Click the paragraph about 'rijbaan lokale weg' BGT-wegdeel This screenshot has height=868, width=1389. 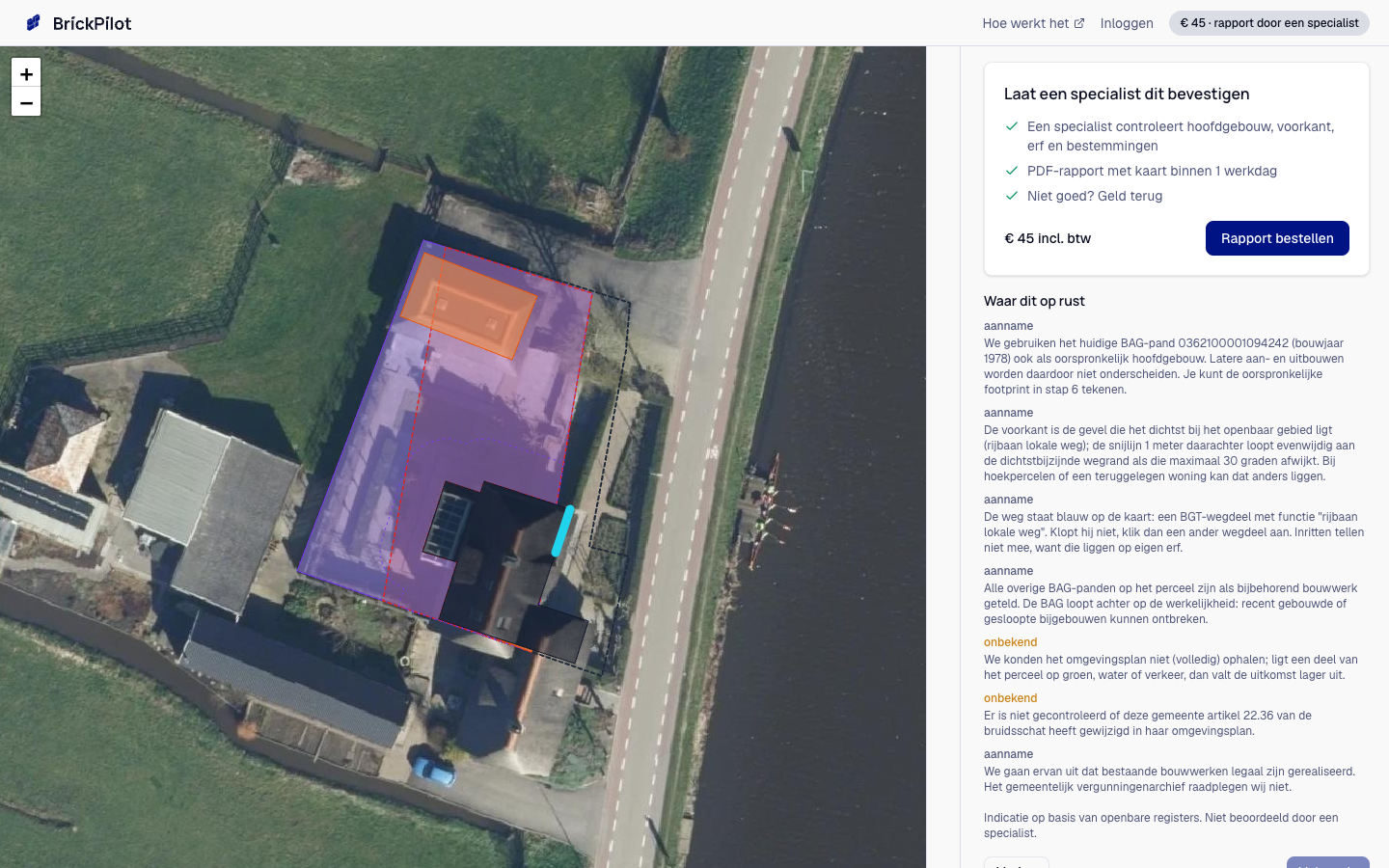tap(1174, 532)
